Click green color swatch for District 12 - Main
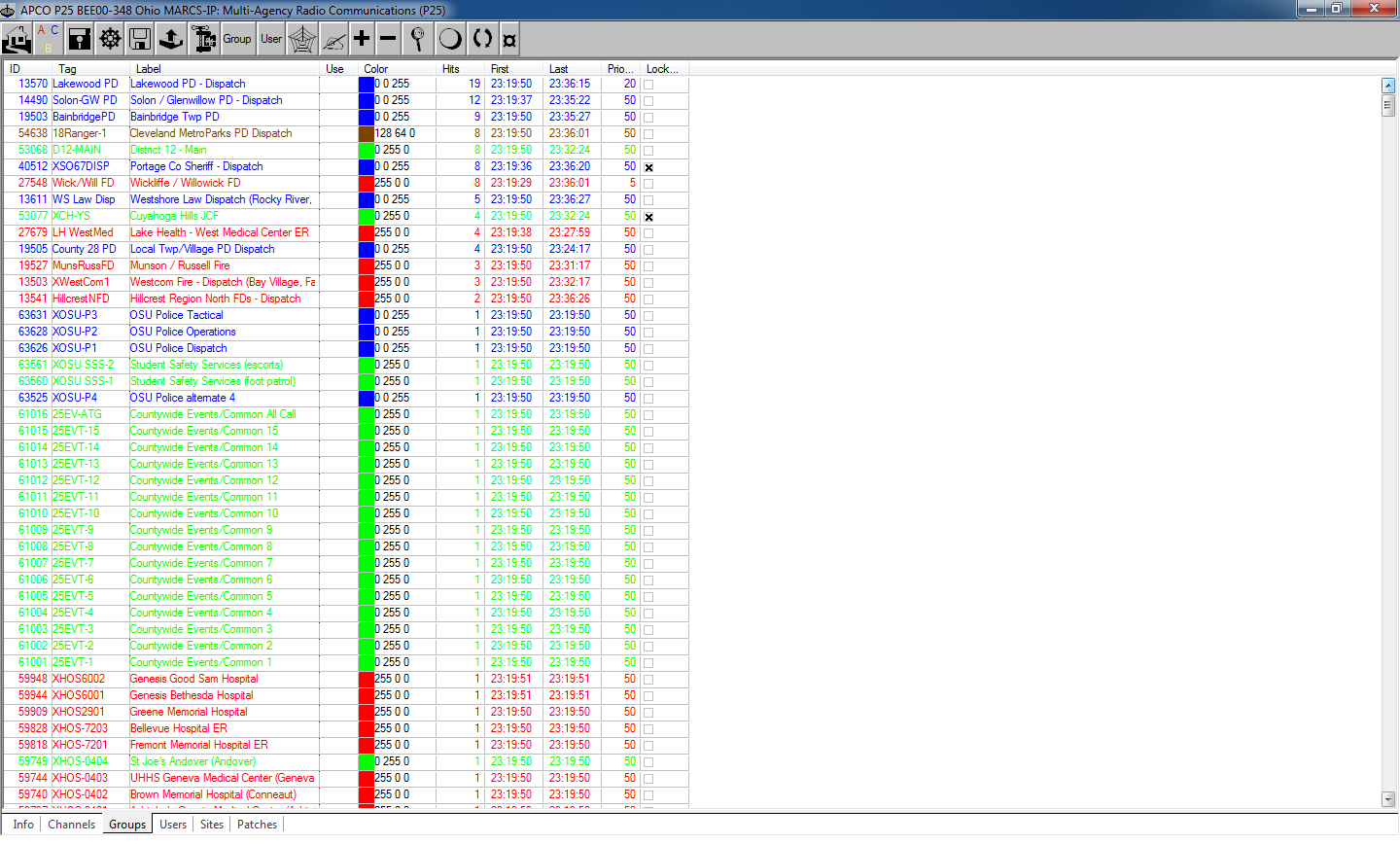Image resolution: width=1400 pixels, height=844 pixels. [367, 150]
